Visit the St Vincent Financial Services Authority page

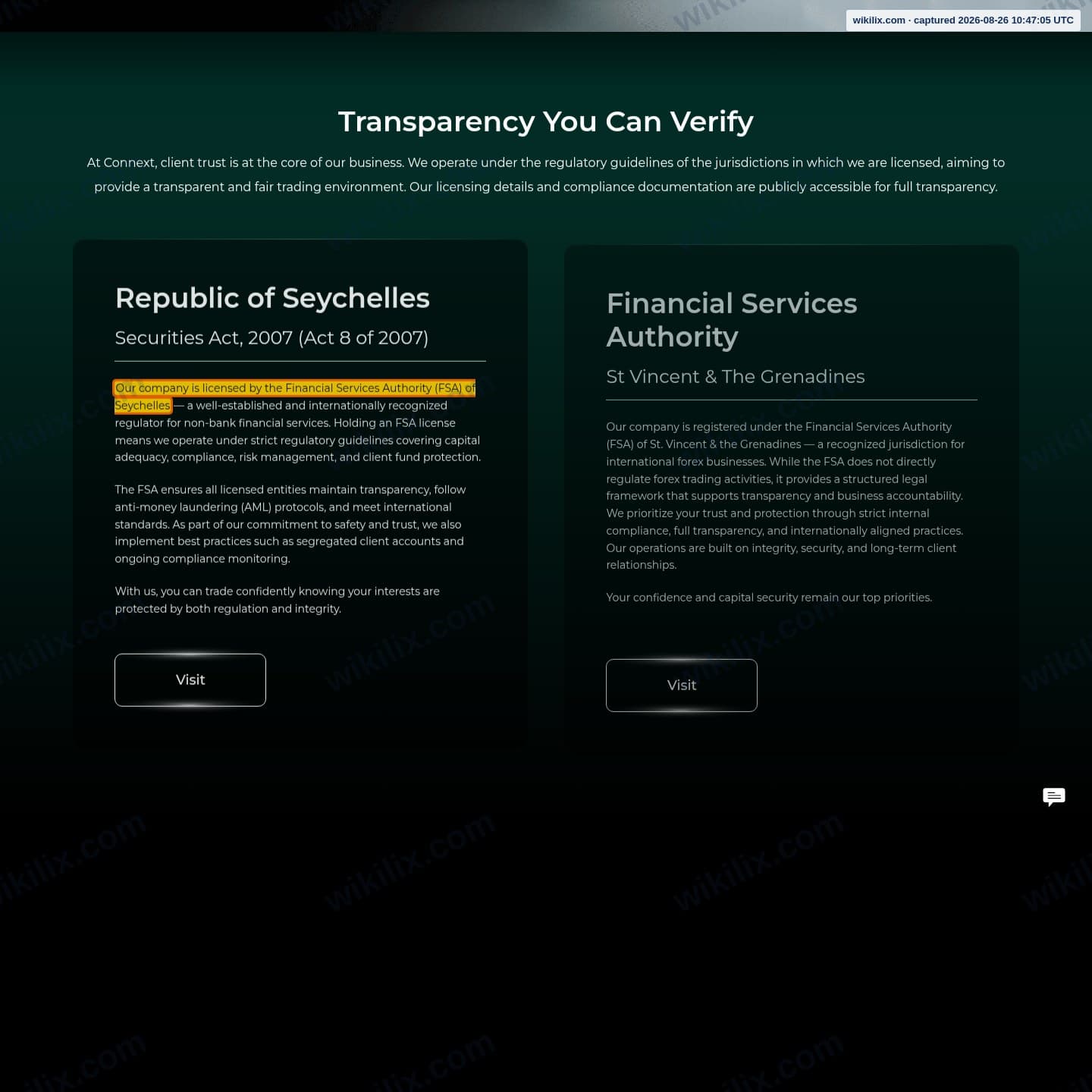point(682,685)
